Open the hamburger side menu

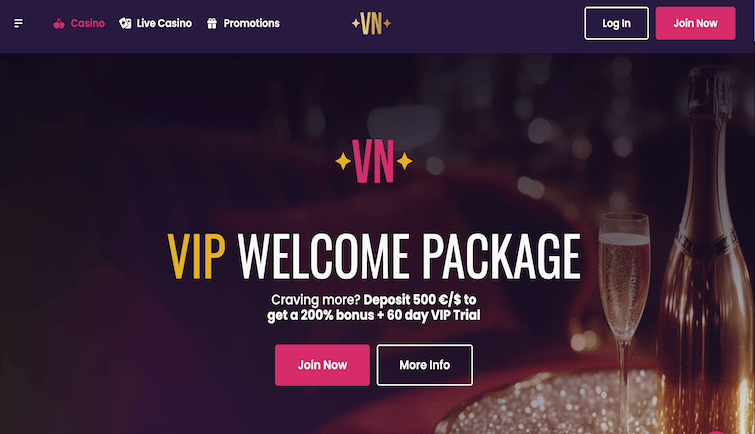pos(18,23)
